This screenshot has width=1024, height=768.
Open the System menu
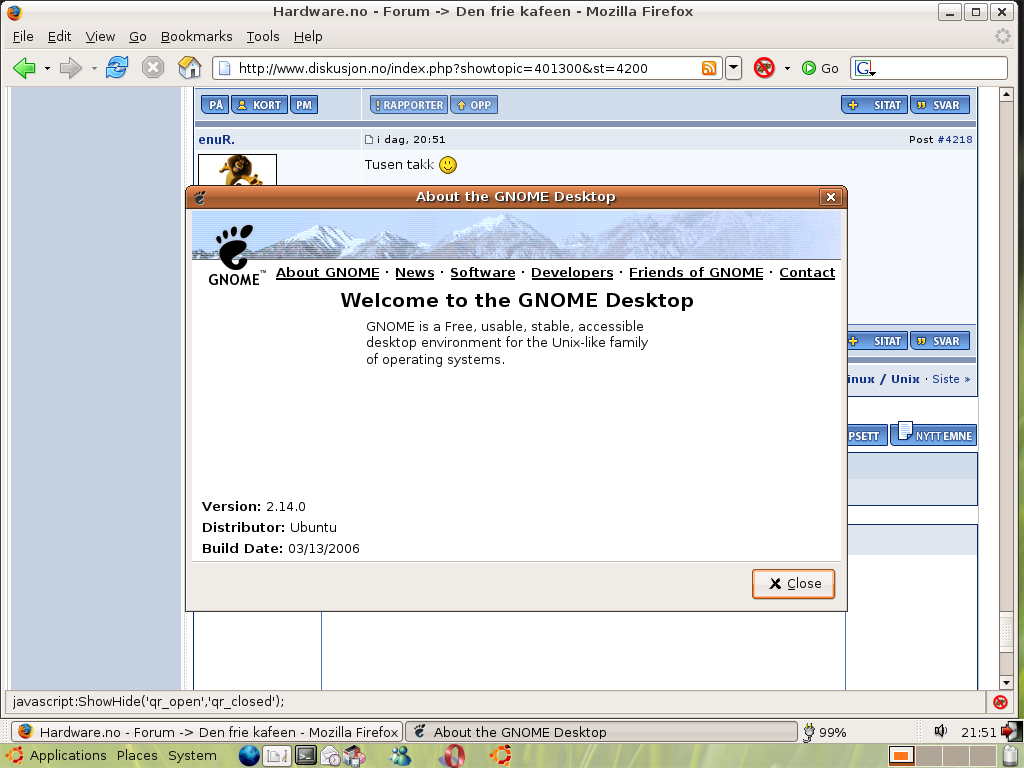(192, 756)
